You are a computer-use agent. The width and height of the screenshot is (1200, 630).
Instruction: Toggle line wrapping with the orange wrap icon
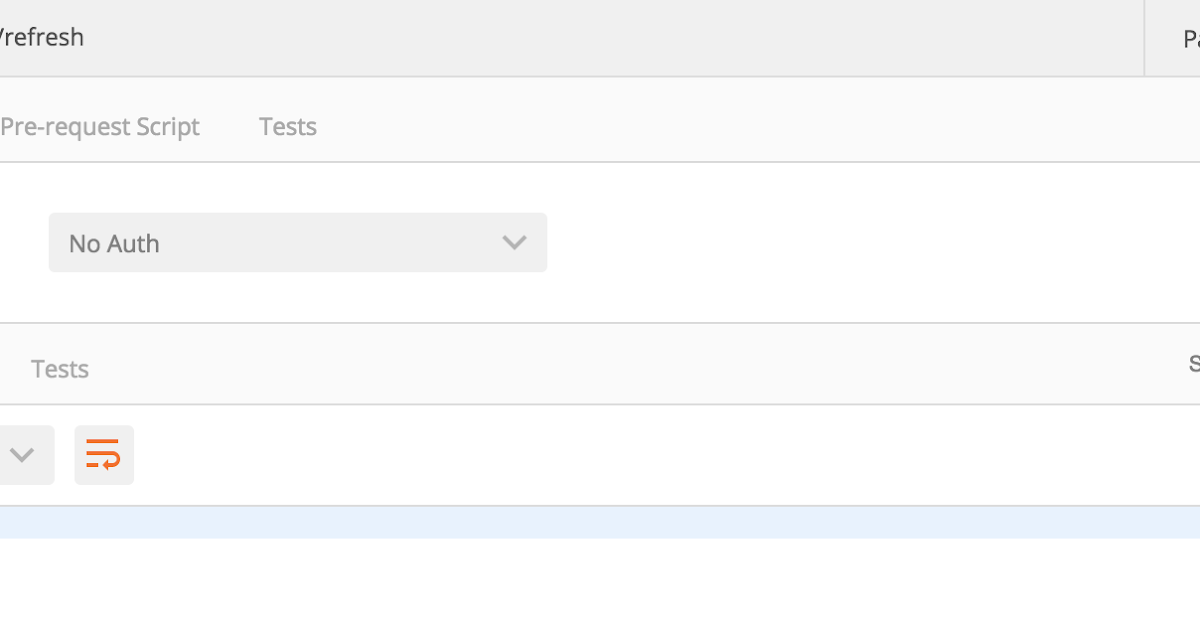coord(104,455)
